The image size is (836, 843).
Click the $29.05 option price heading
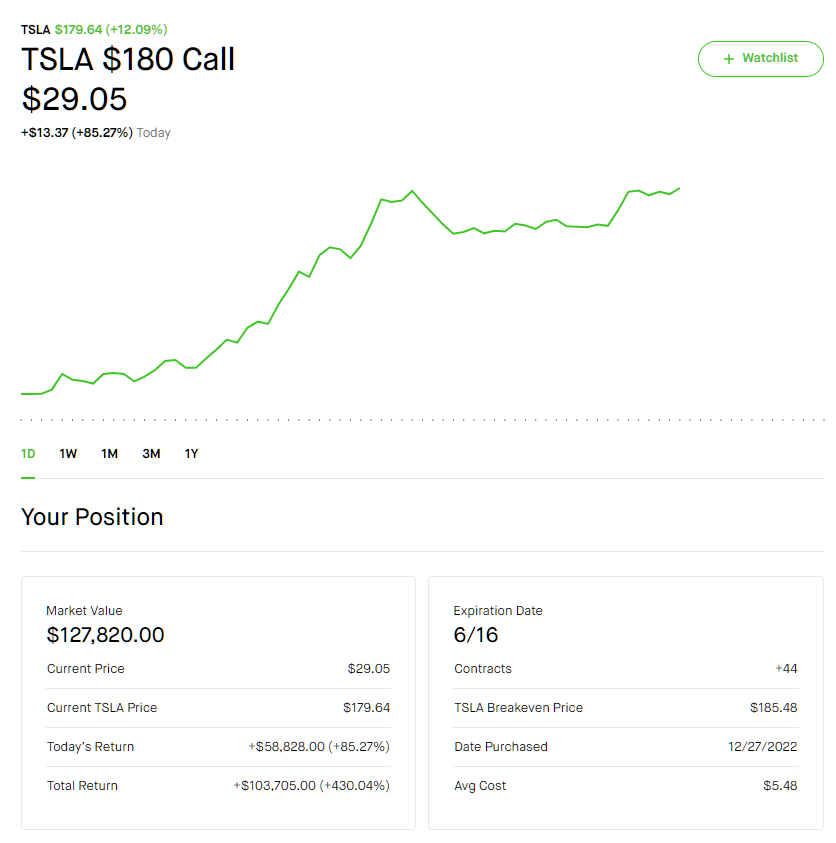point(74,99)
